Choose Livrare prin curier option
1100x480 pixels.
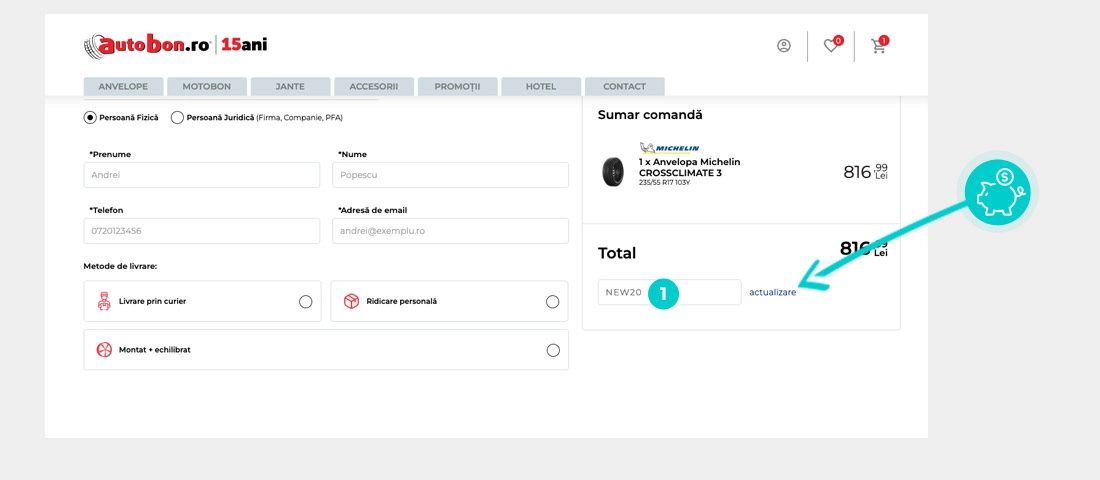tap(305, 302)
